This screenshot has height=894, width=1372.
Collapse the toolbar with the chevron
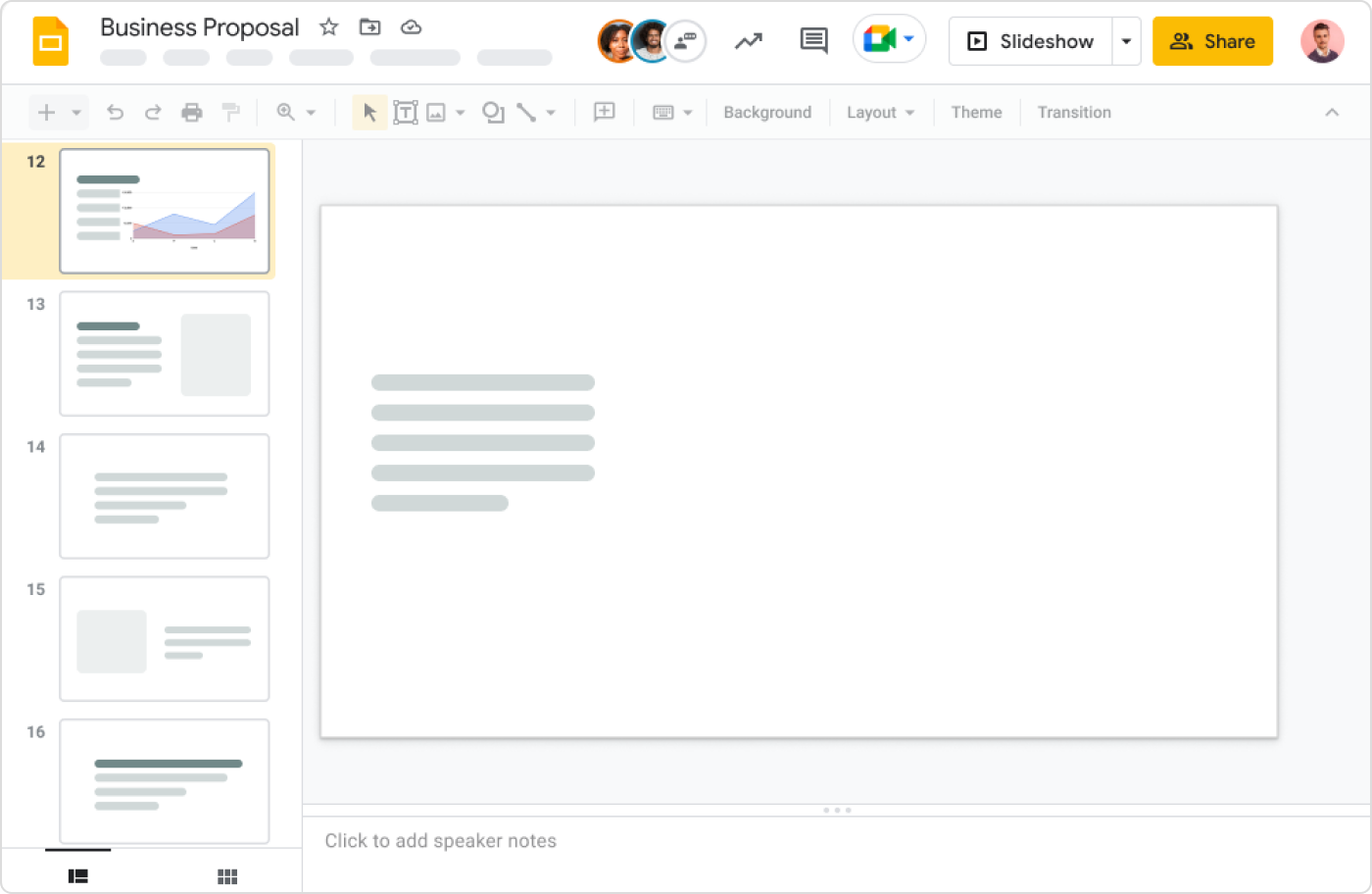click(1332, 113)
